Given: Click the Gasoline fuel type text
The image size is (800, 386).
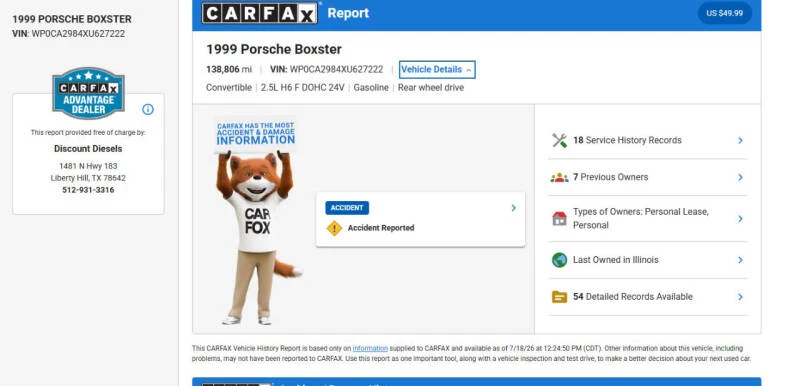Looking at the screenshot, I should tap(371, 88).
